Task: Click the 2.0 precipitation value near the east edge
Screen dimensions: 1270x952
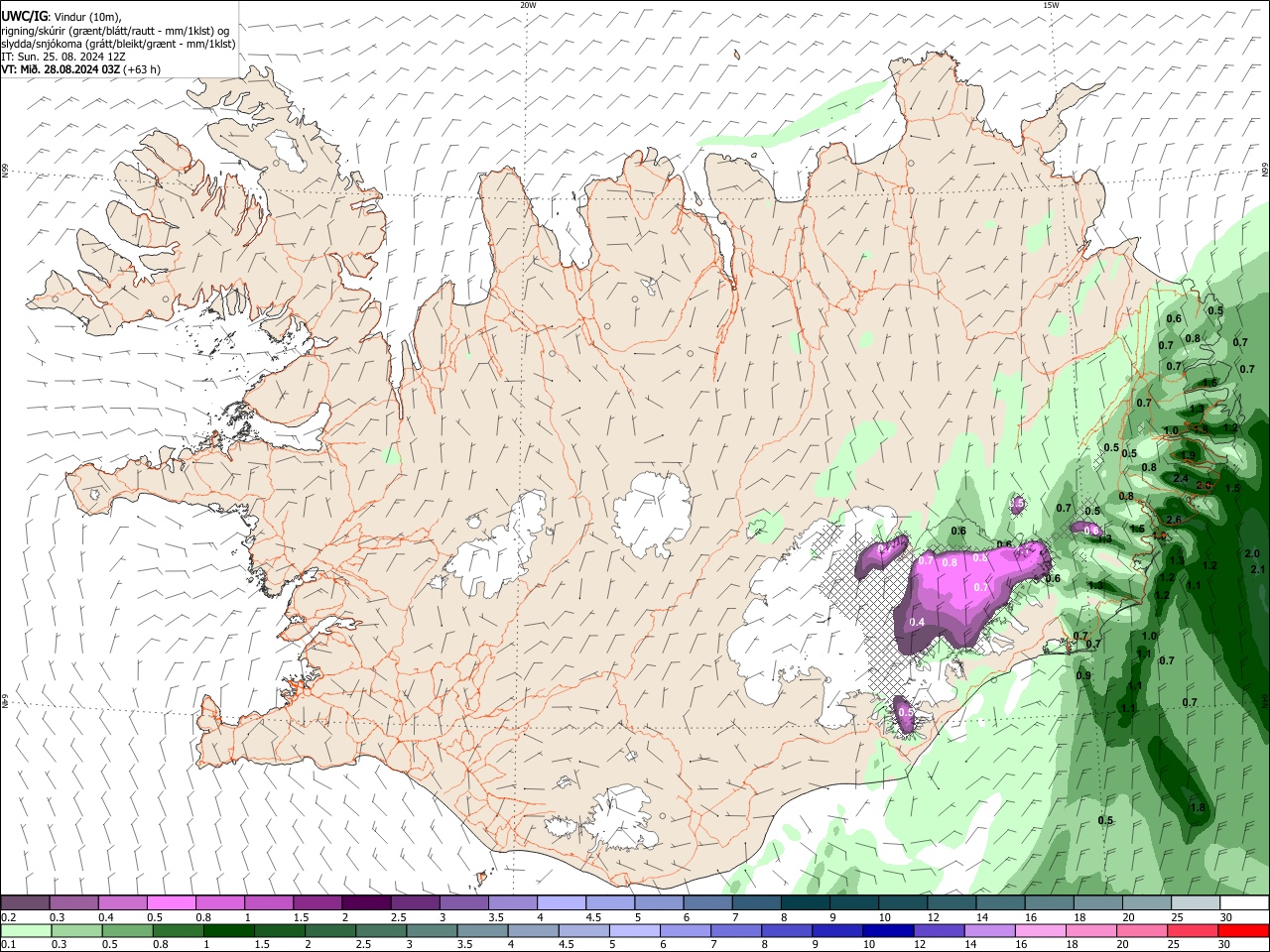Action: click(1252, 554)
